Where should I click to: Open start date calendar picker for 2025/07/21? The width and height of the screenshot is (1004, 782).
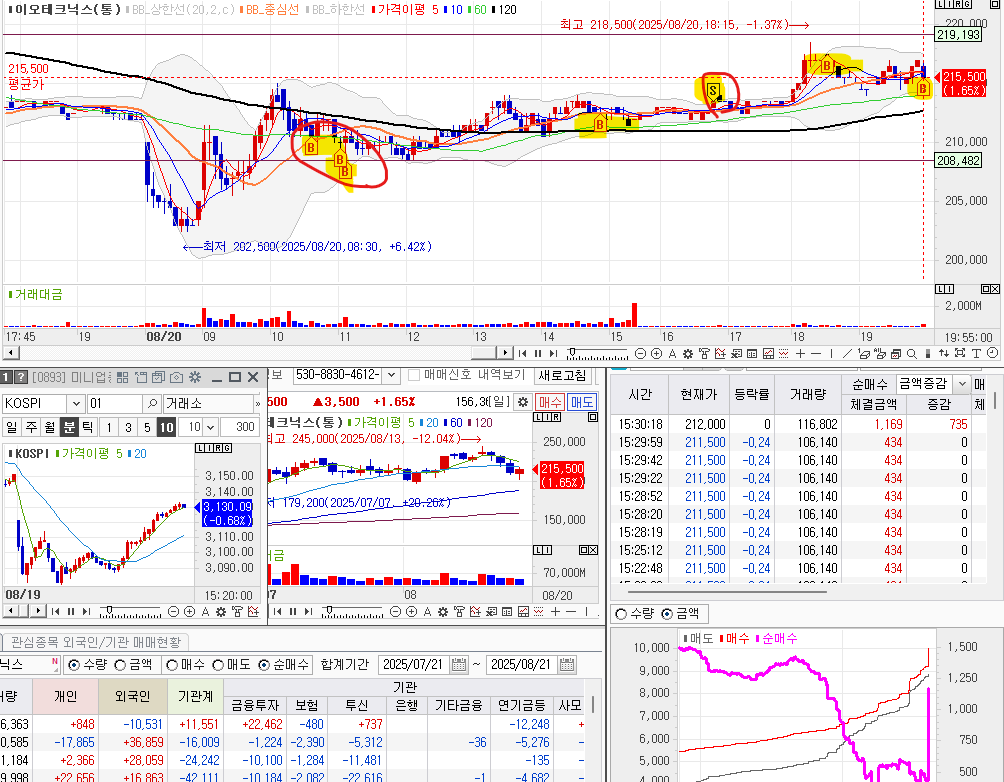(458, 664)
